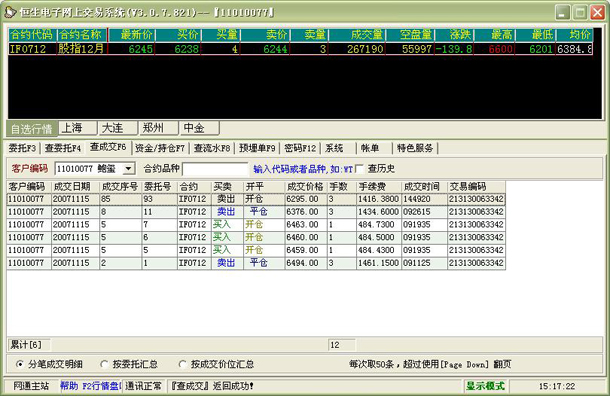The height and width of the screenshot is (396, 610).
Task: Open the 客户编码 dropdown arrow
Action: click(x=128, y=169)
